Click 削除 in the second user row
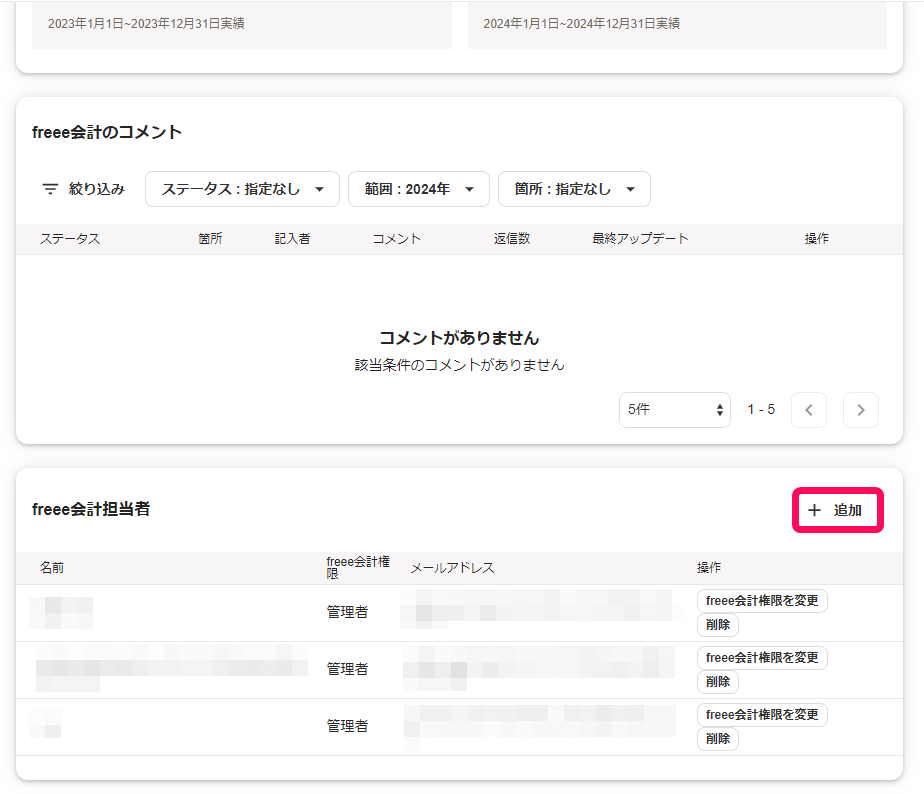Screen dimensions: 924x794 (718, 682)
